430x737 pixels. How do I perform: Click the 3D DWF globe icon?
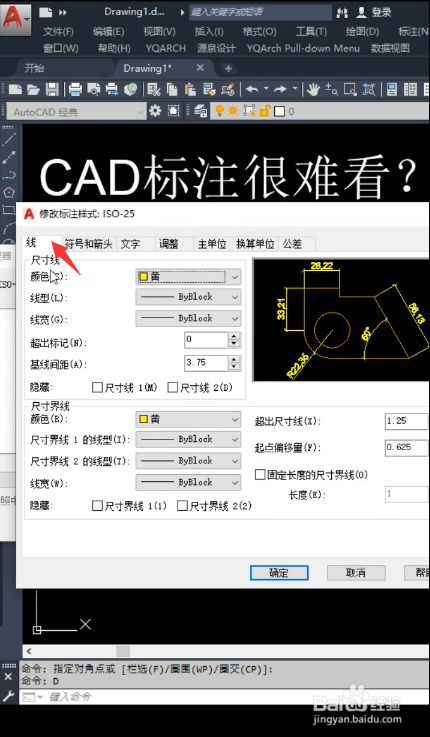point(130,88)
